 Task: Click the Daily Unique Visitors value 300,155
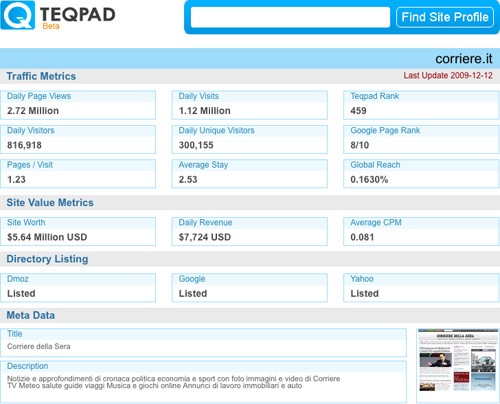pyautogui.click(x=196, y=145)
